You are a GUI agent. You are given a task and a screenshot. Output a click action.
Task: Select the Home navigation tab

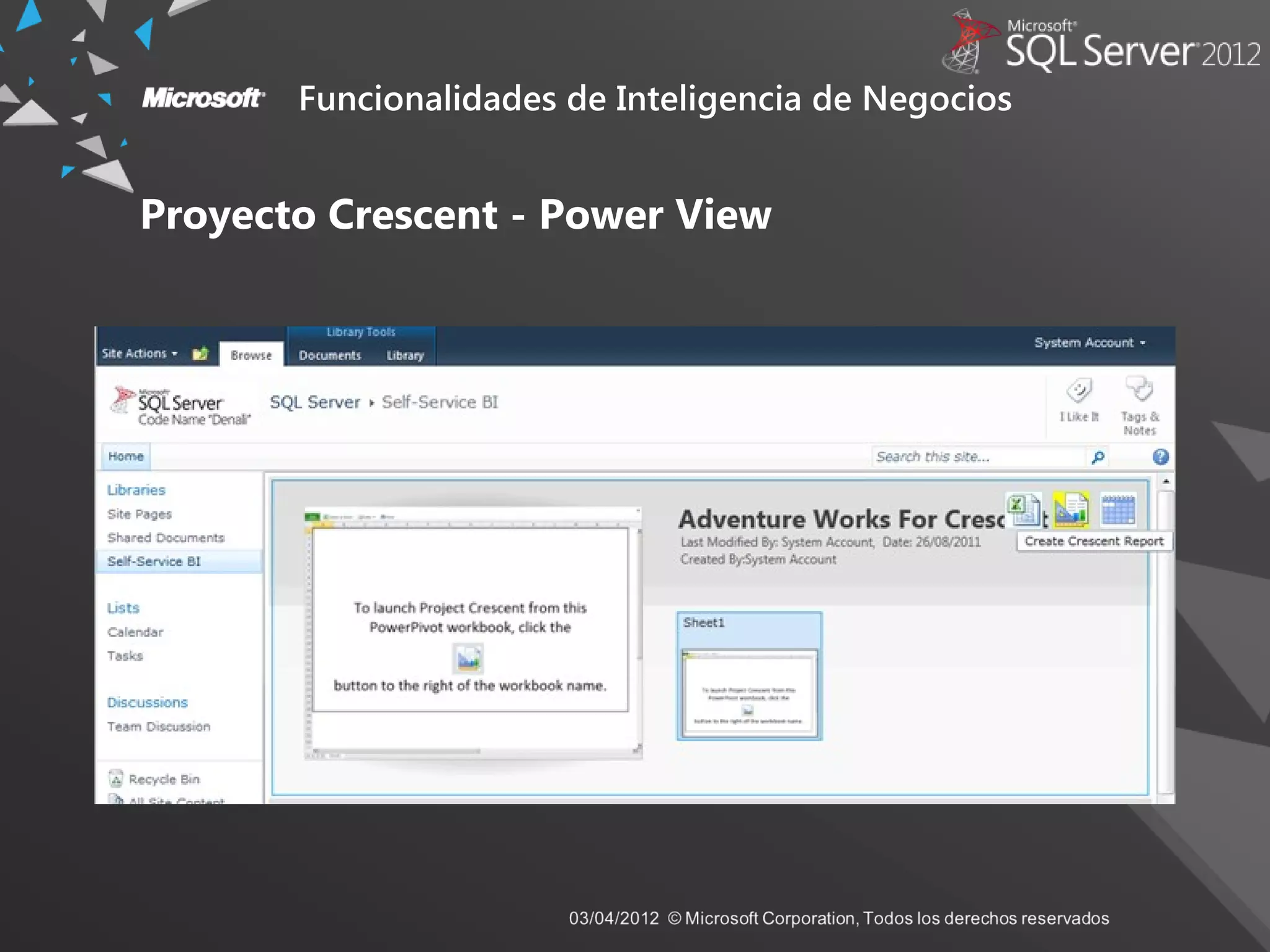tap(126, 456)
